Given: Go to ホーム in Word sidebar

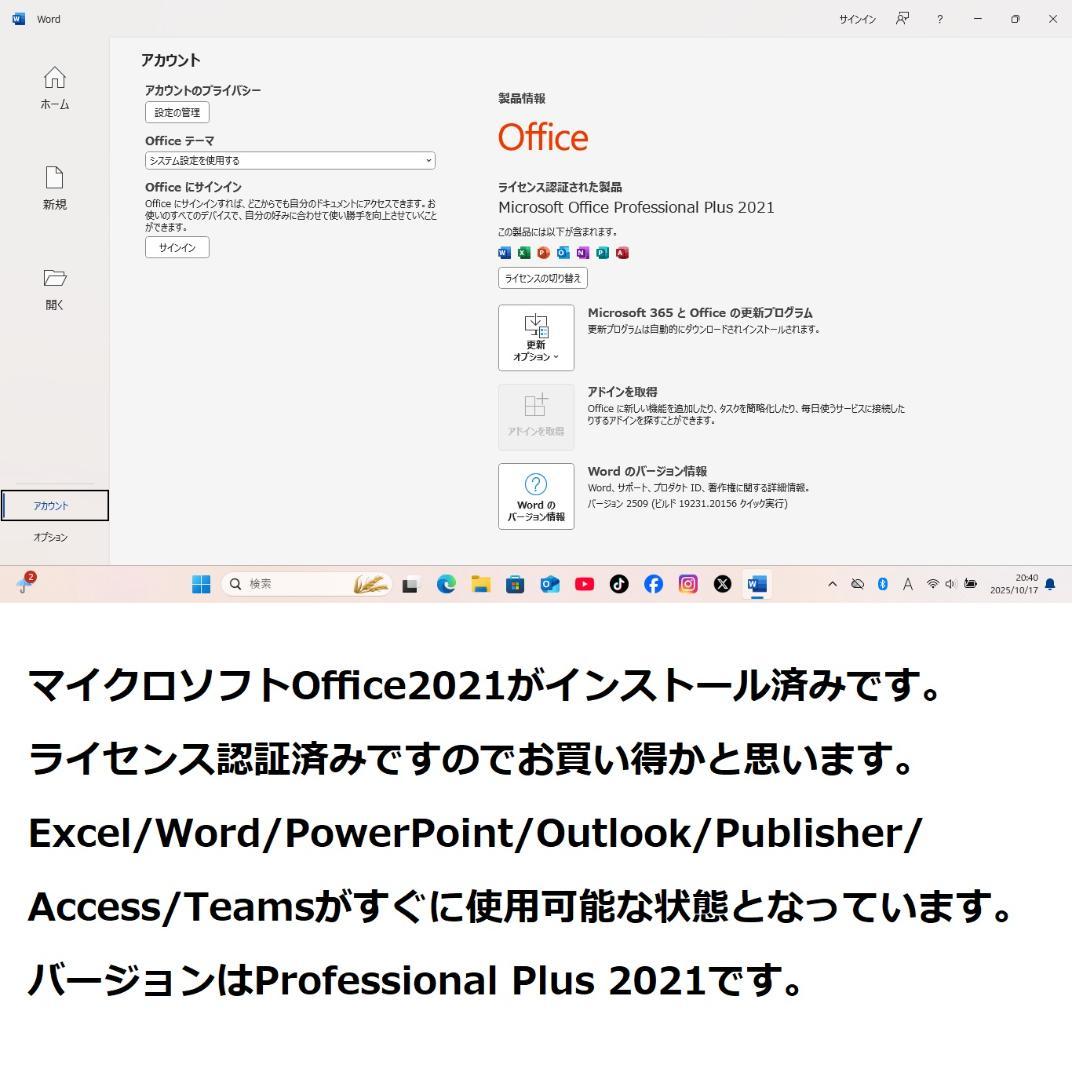Looking at the screenshot, I should (x=54, y=87).
